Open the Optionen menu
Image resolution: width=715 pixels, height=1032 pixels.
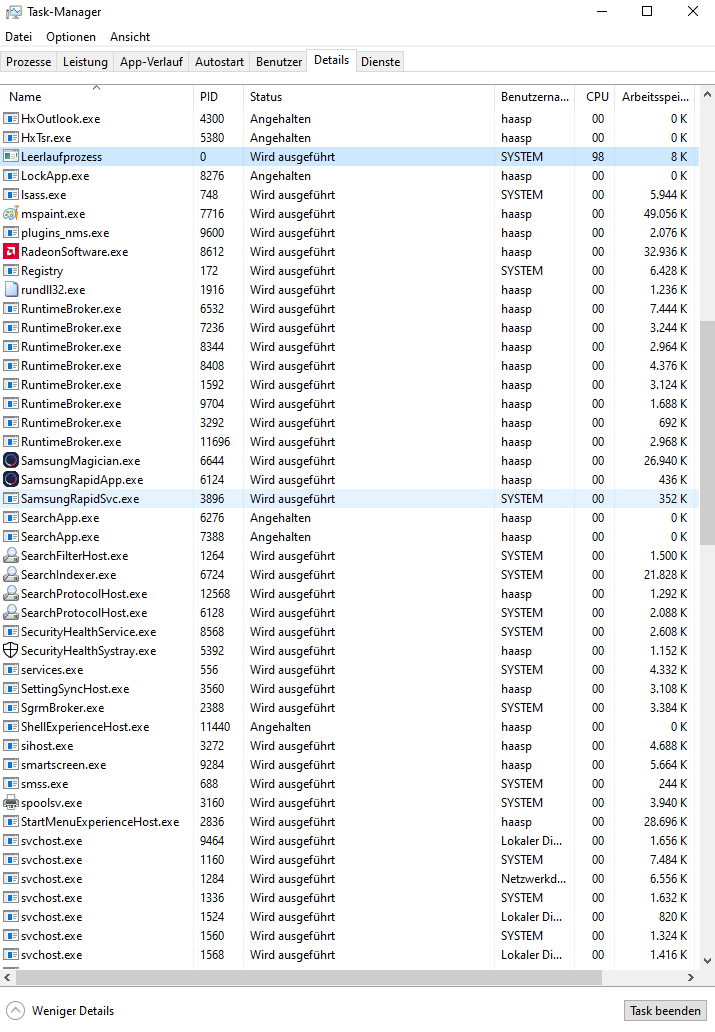click(x=71, y=37)
